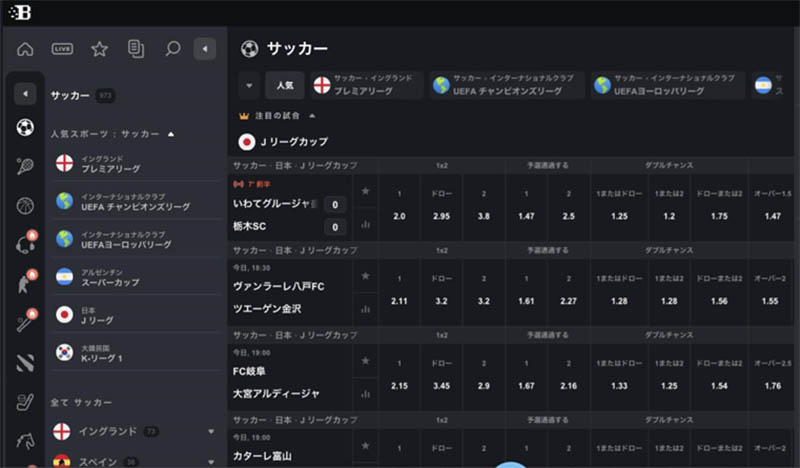800x468 pixels.
Task: Select 1.33 1またはドロー on FC岐阜 match
Action: (619, 377)
